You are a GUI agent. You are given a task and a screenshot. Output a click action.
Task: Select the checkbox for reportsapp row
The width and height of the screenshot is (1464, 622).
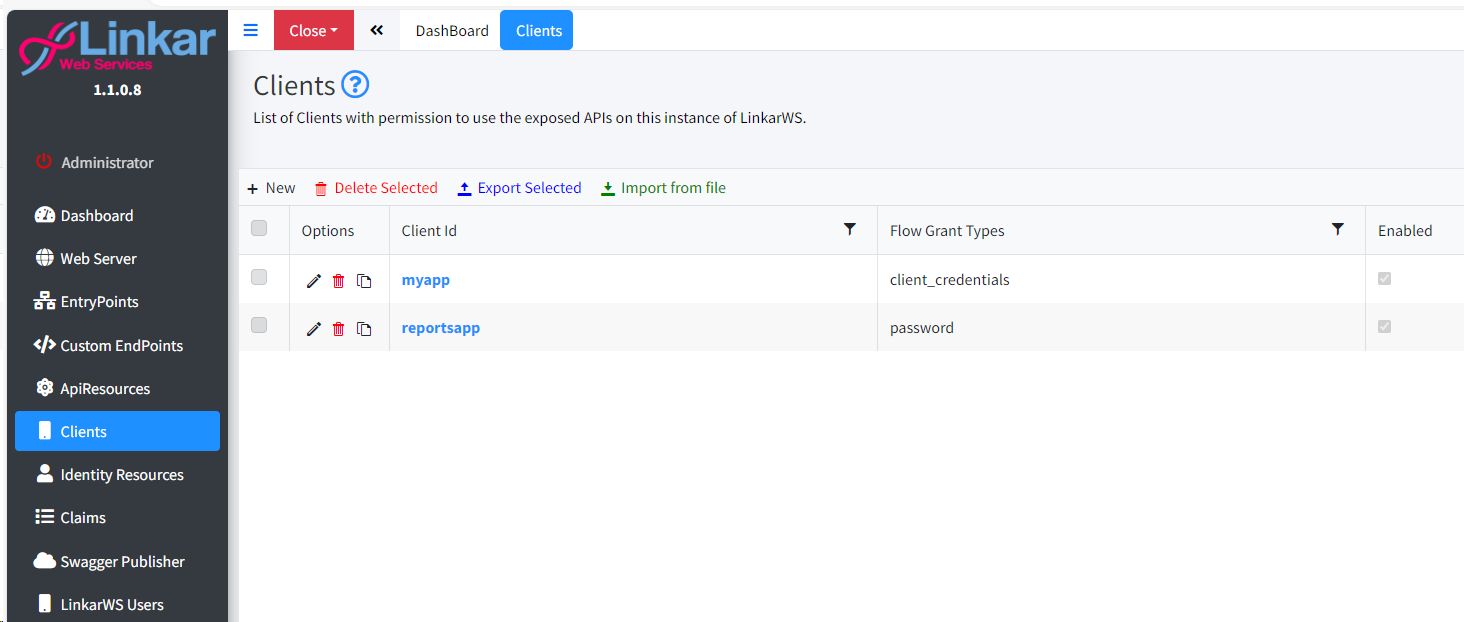(x=259, y=325)
